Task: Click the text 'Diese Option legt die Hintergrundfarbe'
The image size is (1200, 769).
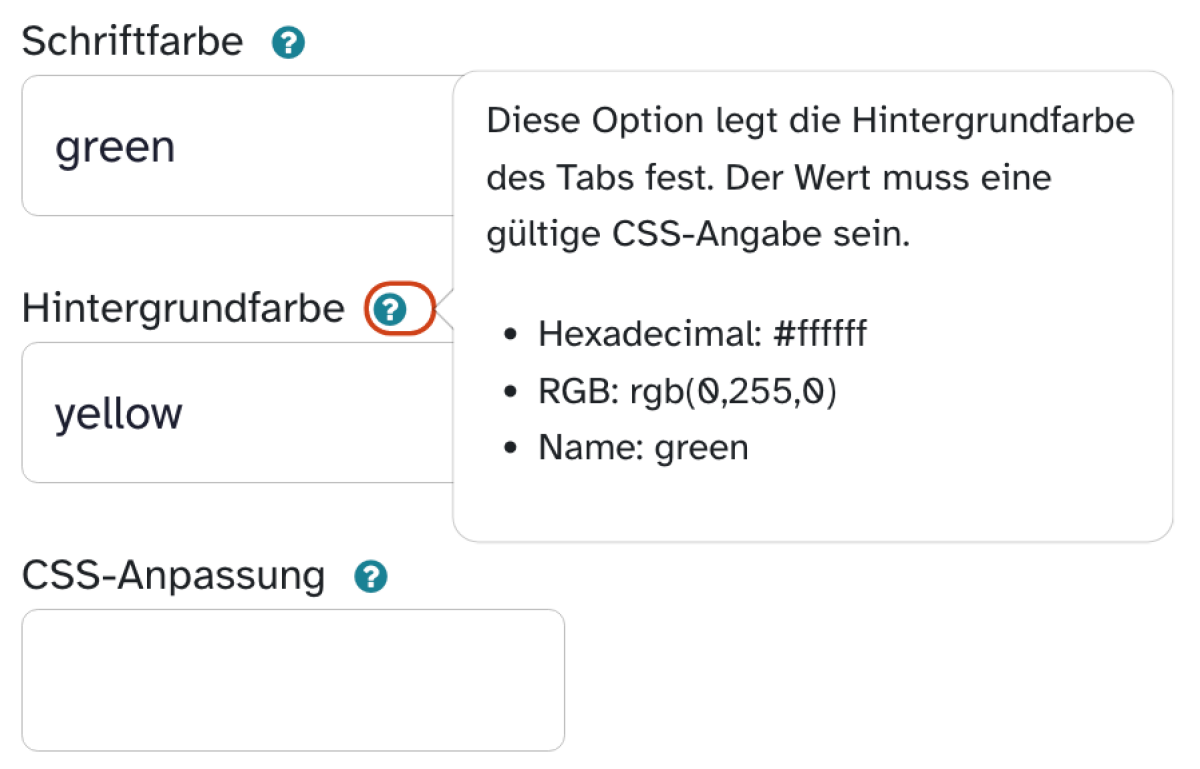Action: point(811,122)
